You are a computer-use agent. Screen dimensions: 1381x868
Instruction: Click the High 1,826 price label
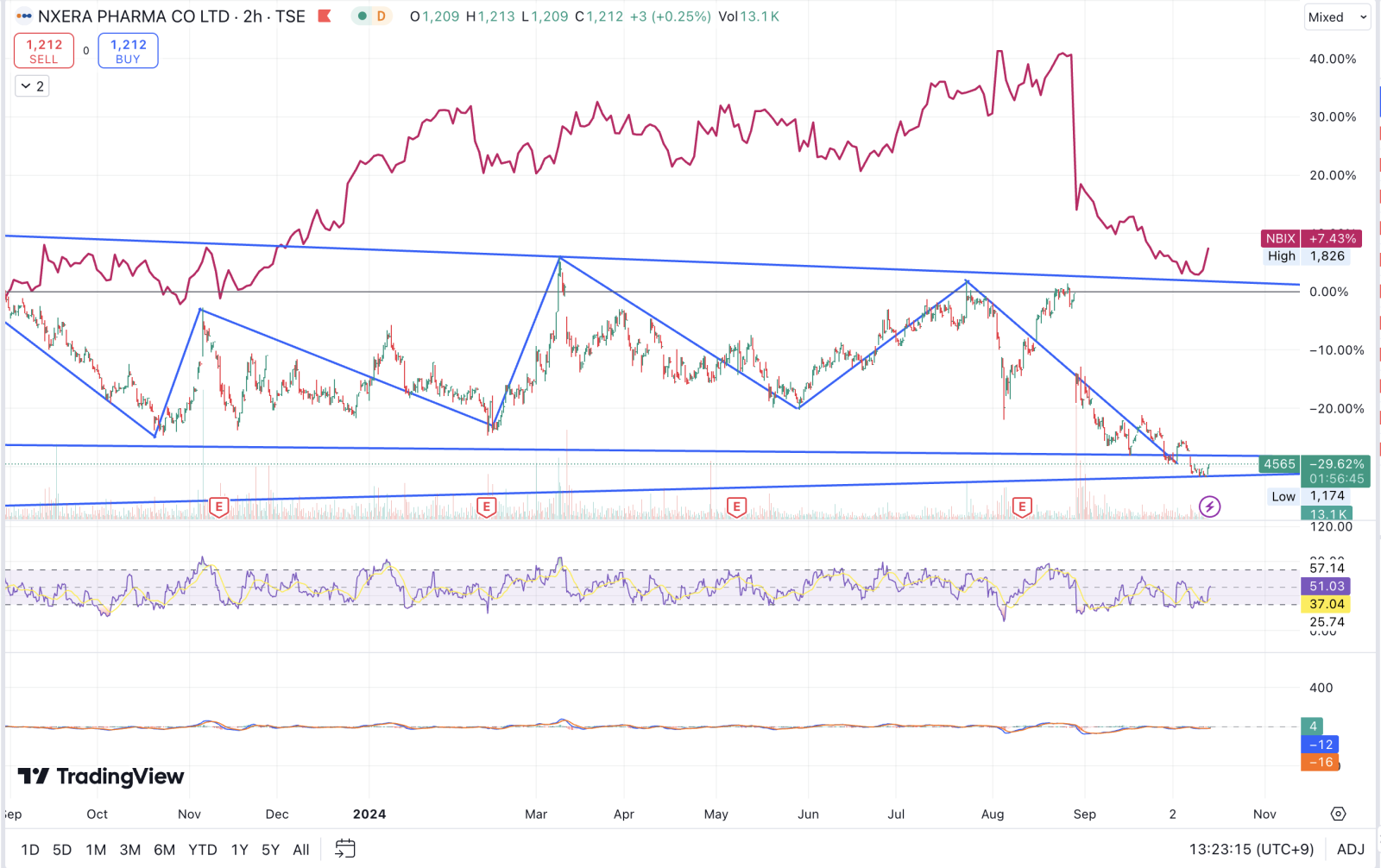1307,256
